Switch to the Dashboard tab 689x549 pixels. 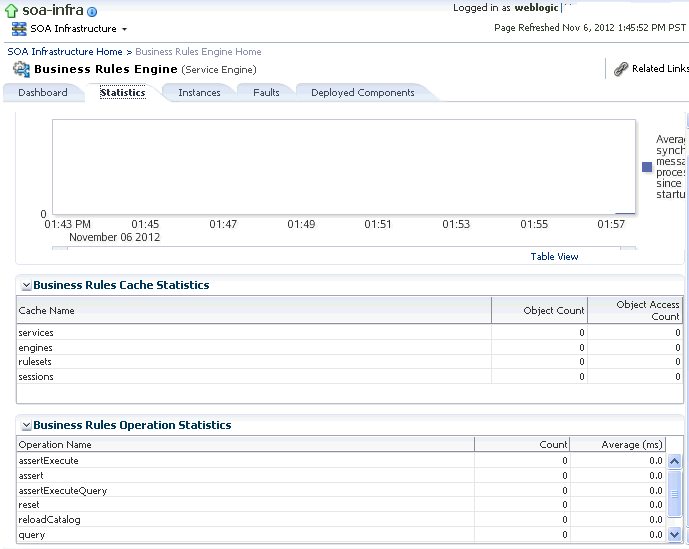43,93
